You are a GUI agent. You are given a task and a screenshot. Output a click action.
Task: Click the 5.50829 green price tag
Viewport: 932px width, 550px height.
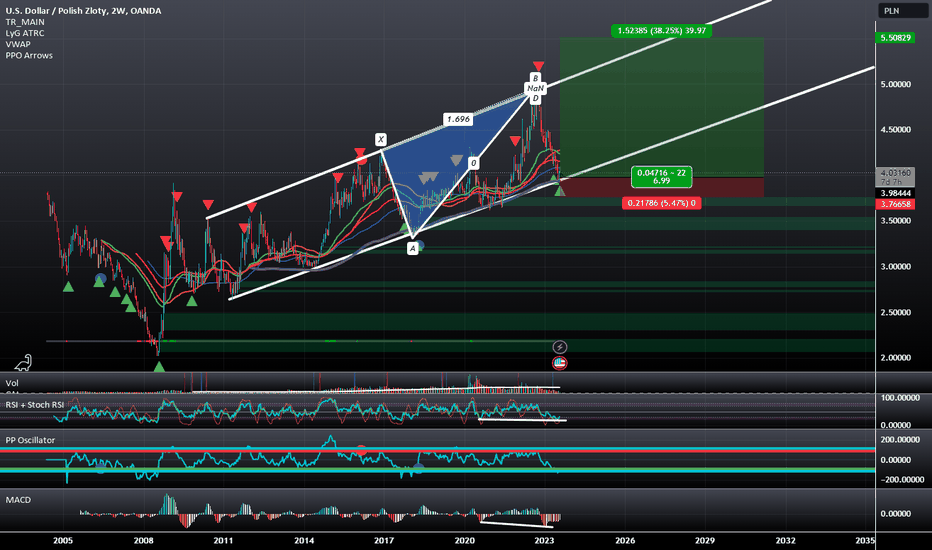[x=895, y=37]
